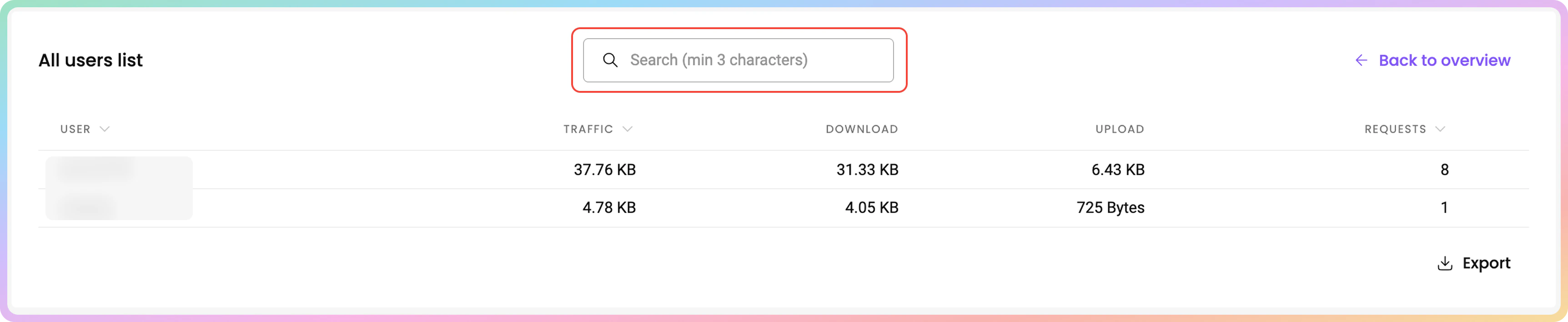
Task: Sort by the USER column chevron
Action: (x=105, y=129)
